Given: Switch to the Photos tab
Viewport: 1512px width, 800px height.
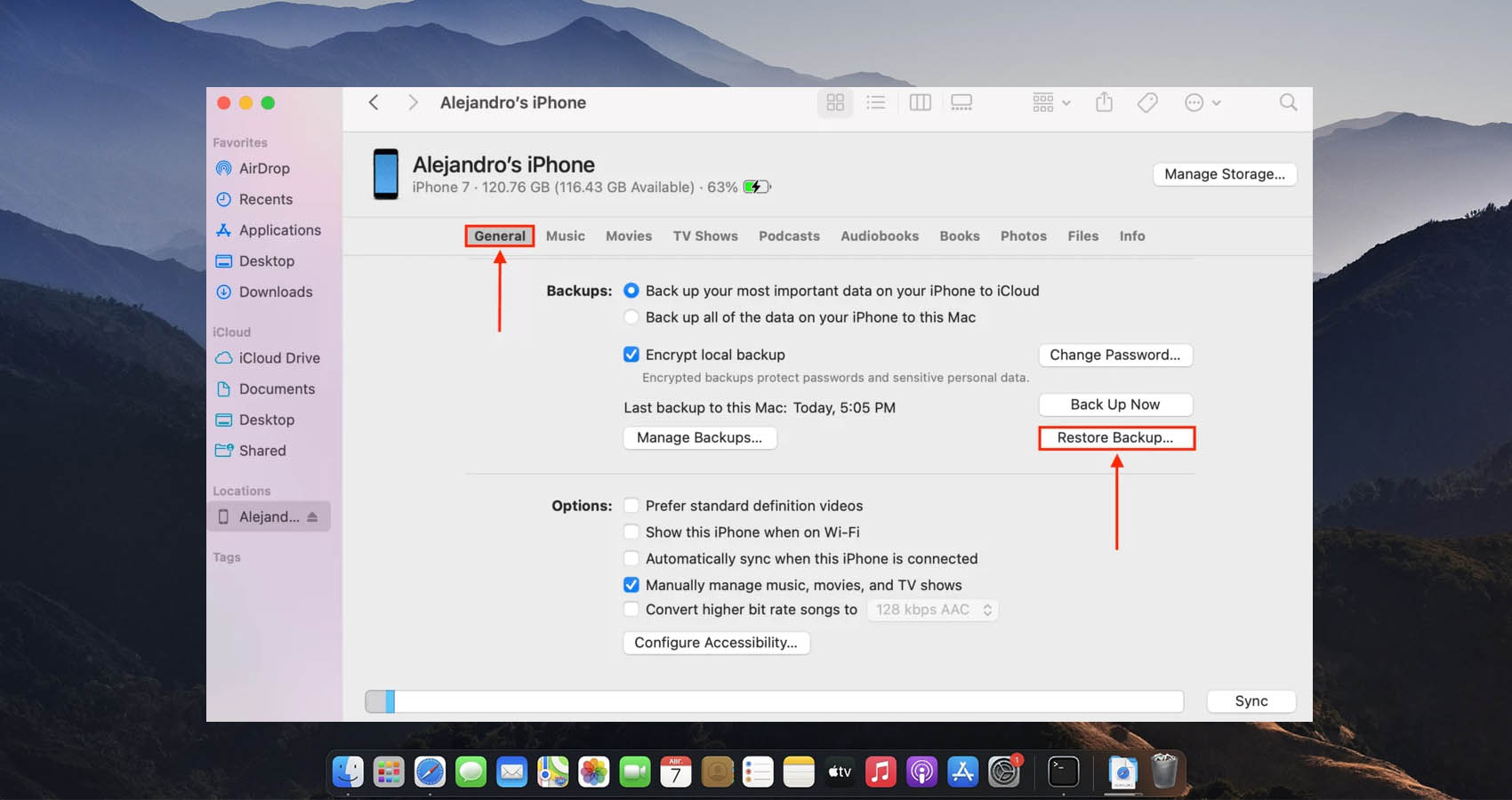Looking at the screenshot, I should click(1023, 236).
